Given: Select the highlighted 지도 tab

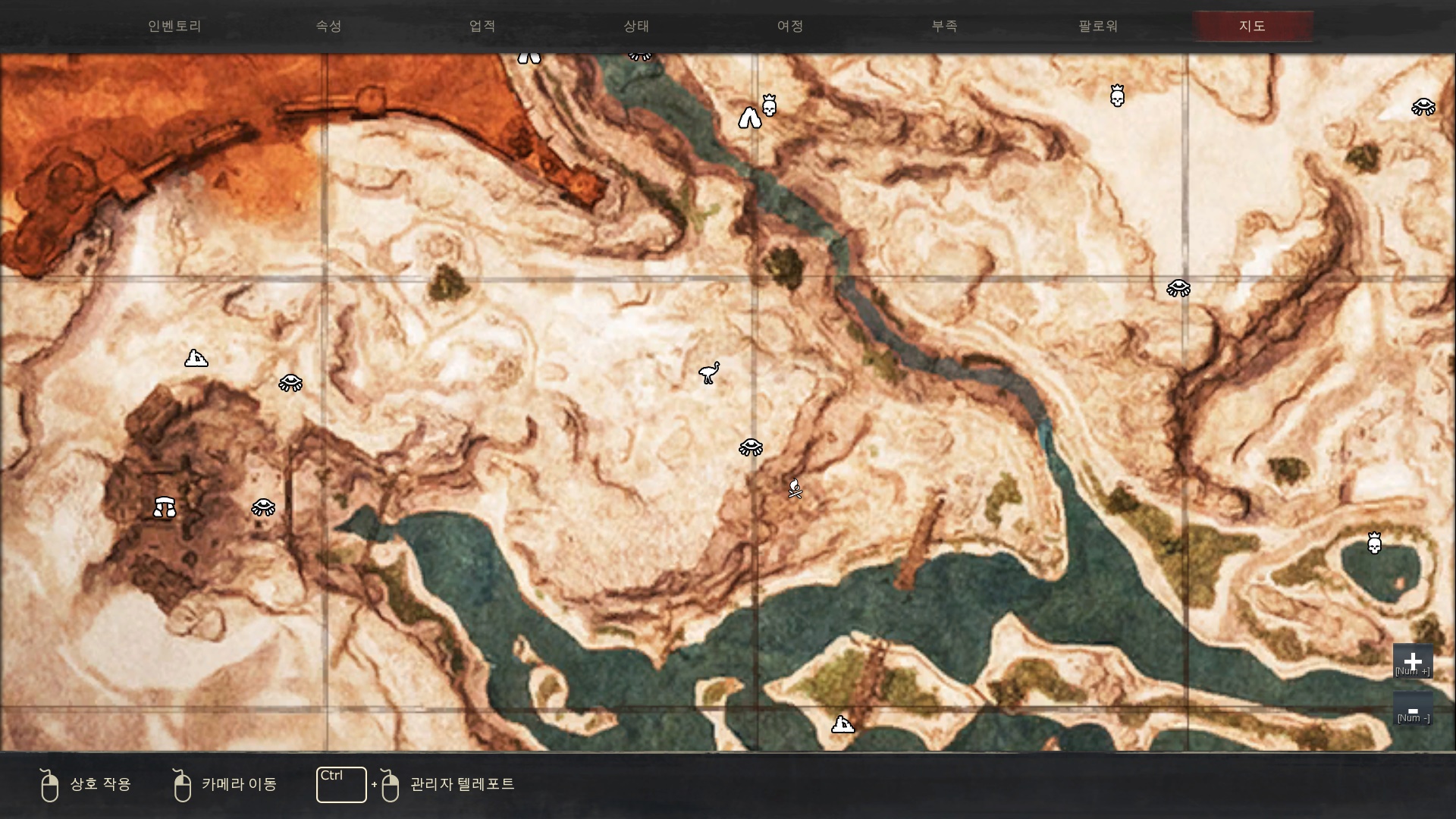Looking at the screenshot, I should click(1252, 26).
